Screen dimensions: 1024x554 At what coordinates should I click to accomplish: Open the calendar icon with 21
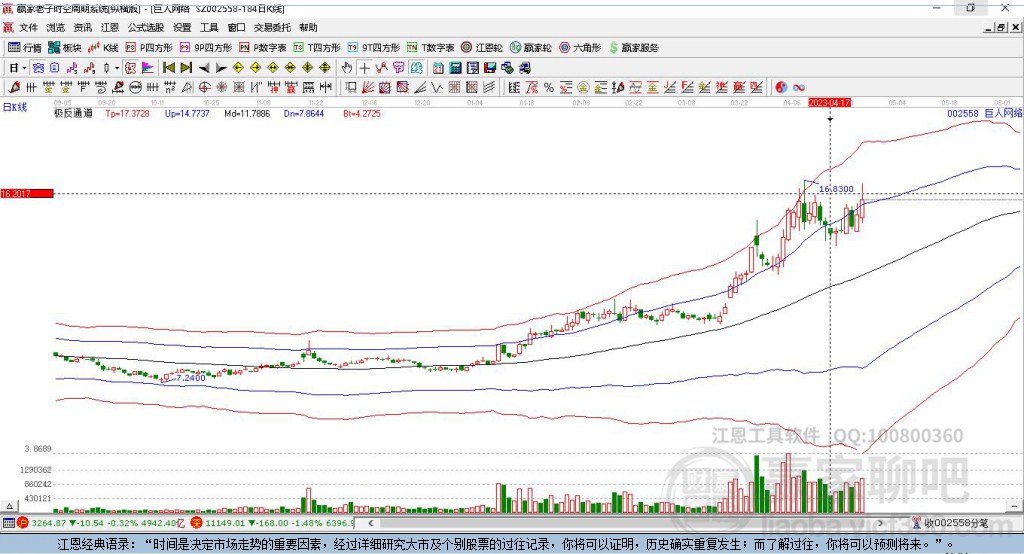click(438, 68)
